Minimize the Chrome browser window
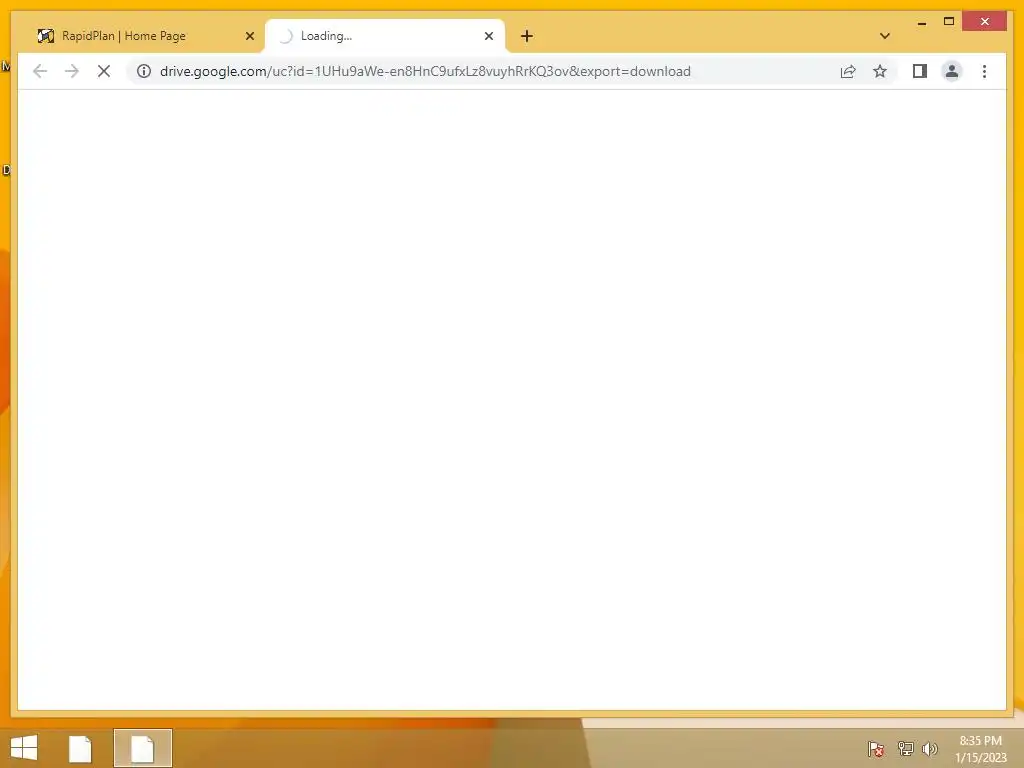1024x768 pixels. coord(921,22)
